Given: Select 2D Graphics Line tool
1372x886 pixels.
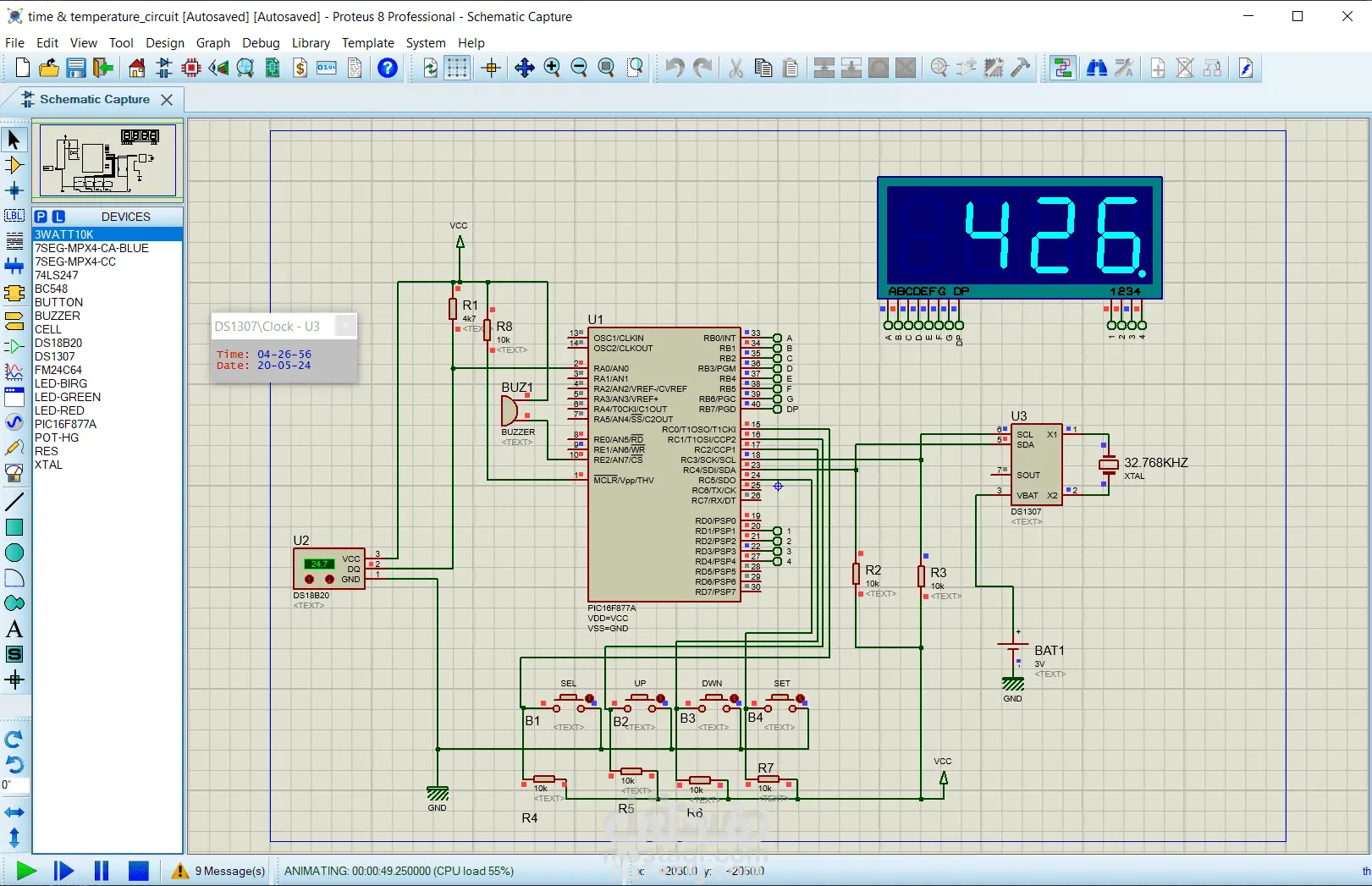Looking at the screenshot, I should point(14,502).
